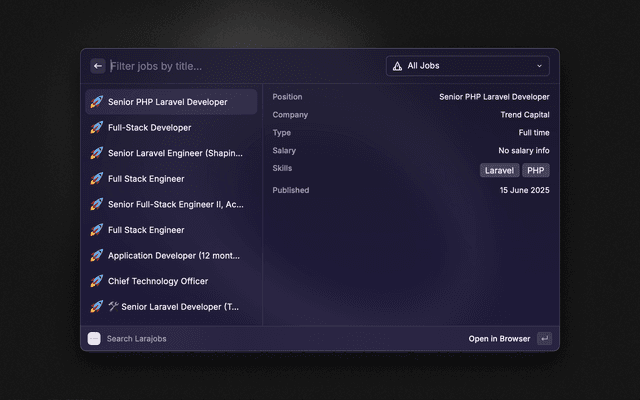Open the All Jobs dropdown
This screenshot has height=400, width=640.
tap(467, 66)
